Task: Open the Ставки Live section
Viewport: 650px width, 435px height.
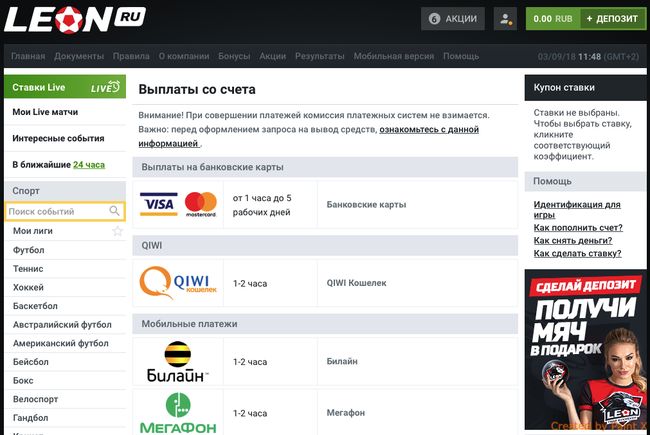Action: point(65,87)
